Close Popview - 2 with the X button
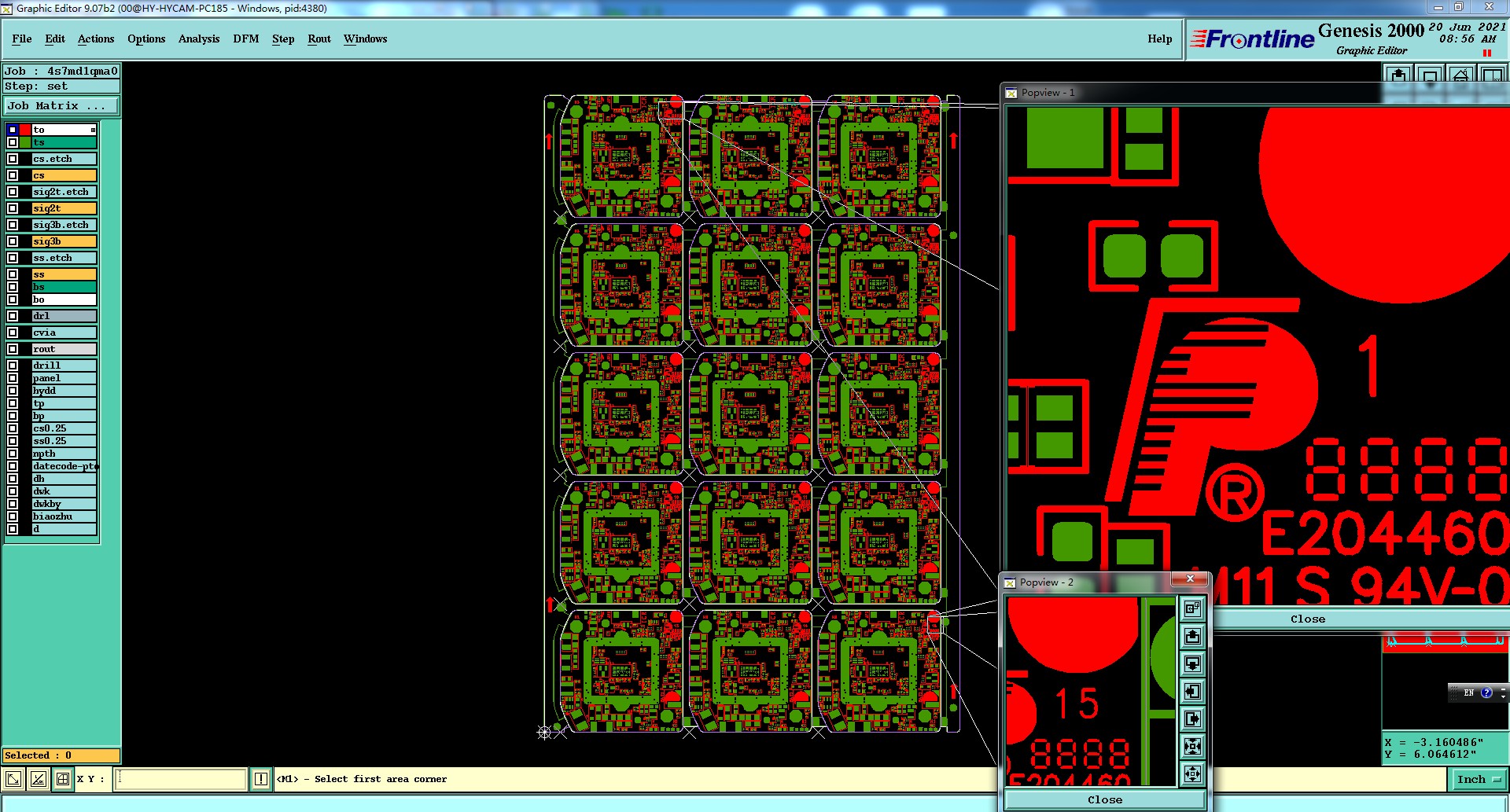1510x812 pixels. pyautogui.click(x=1190, y=579)
